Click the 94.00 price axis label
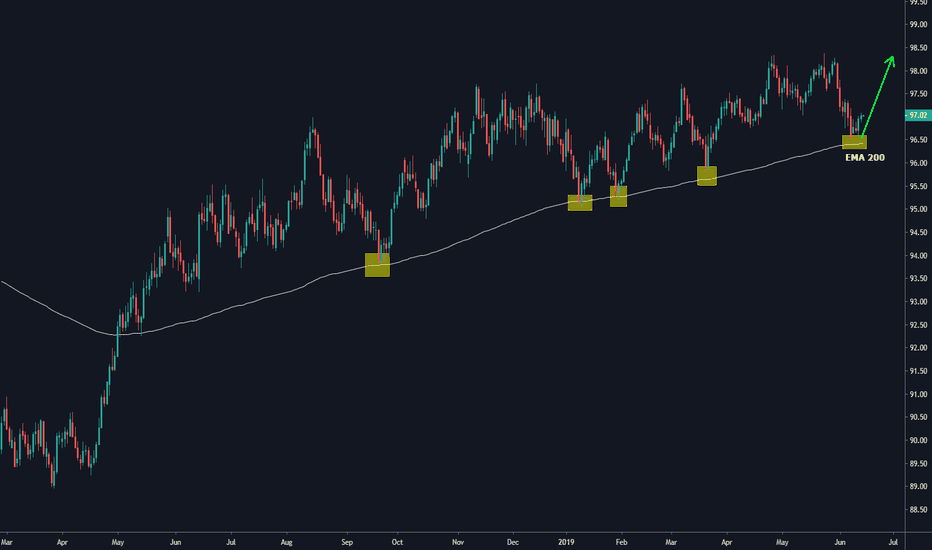The width and height of the screenshot is (932, 550). click(918, 256)
